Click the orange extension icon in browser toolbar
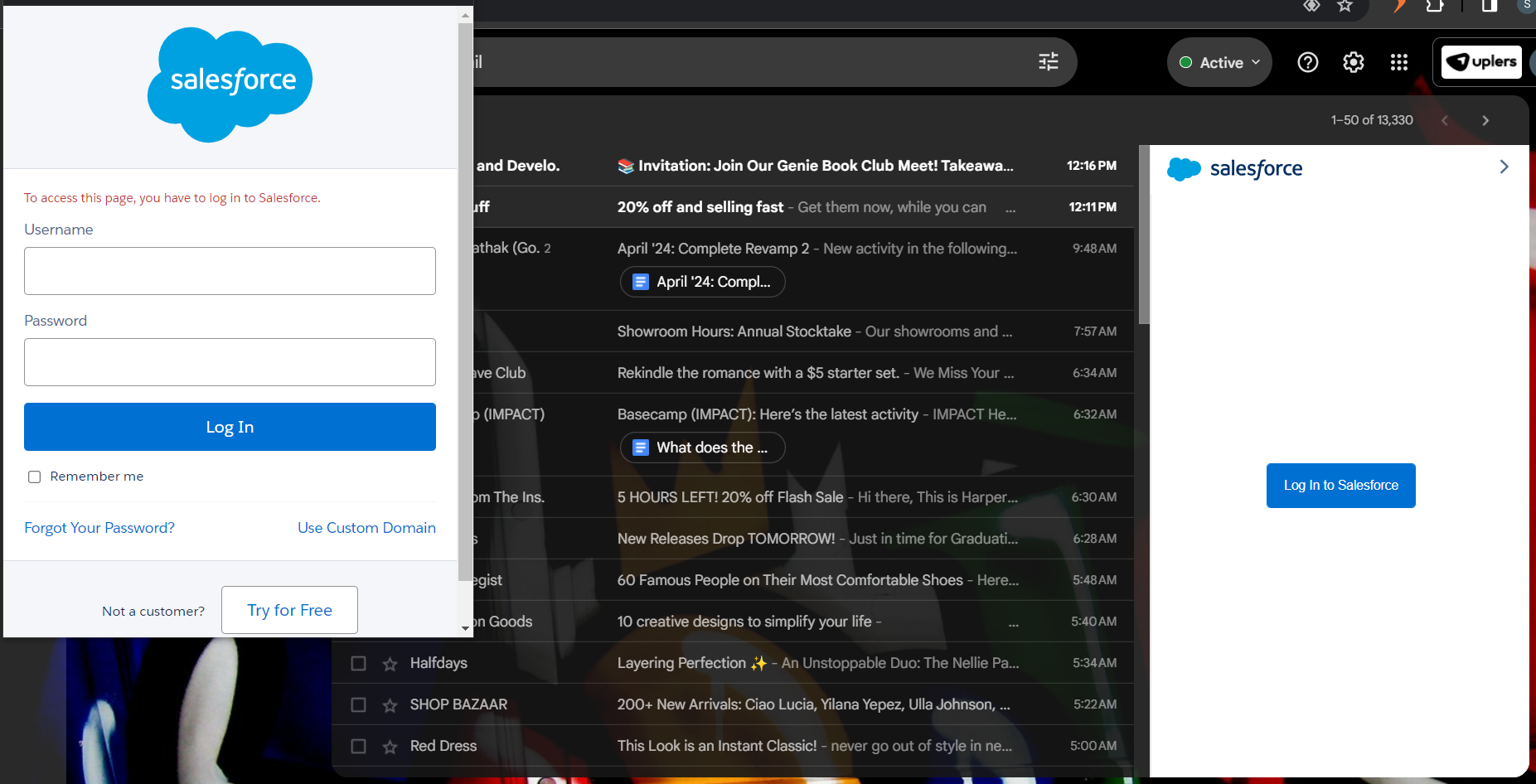This screenshot has height=784, width=1536. (1399, 6)
